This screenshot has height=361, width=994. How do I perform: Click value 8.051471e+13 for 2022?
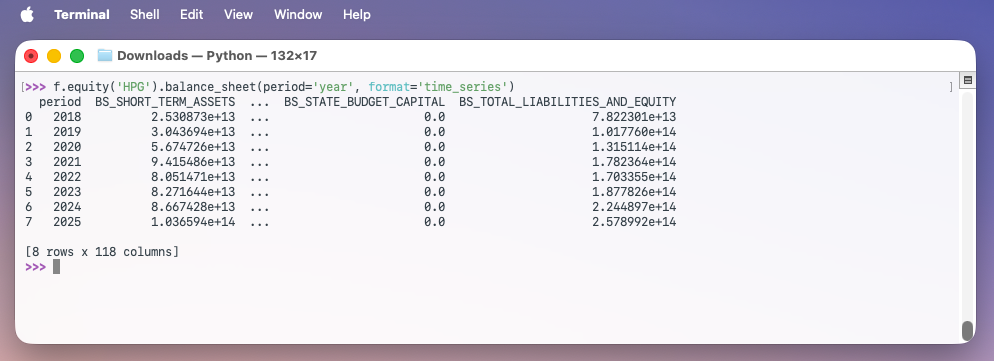pos(193,177)
